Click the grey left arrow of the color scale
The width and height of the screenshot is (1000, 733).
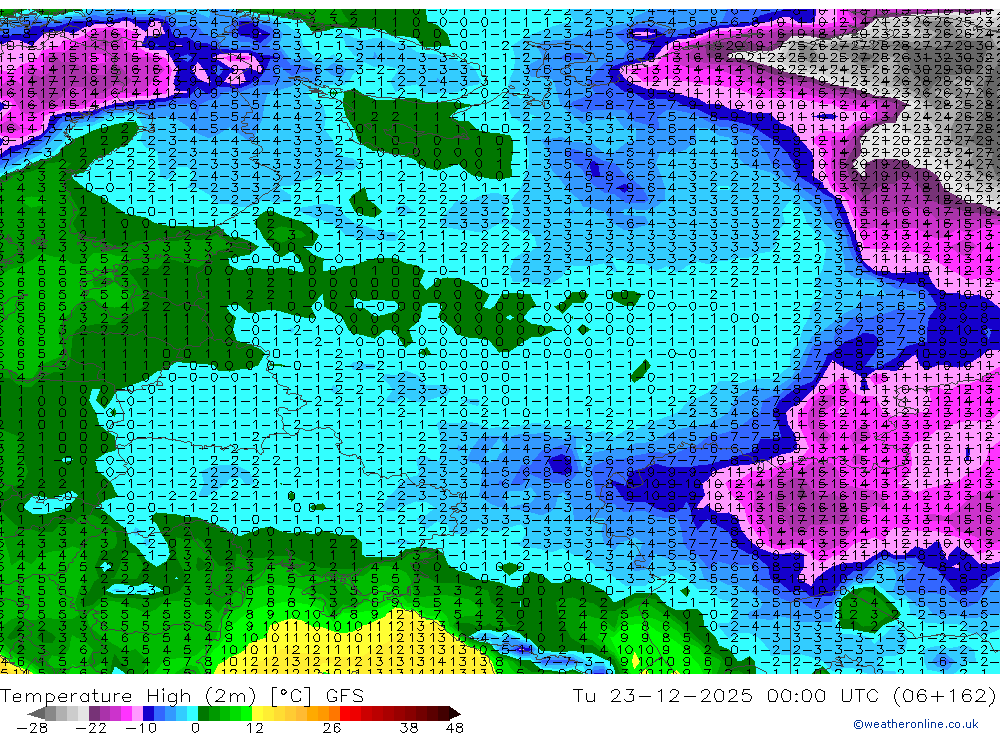tap(36, 714)
